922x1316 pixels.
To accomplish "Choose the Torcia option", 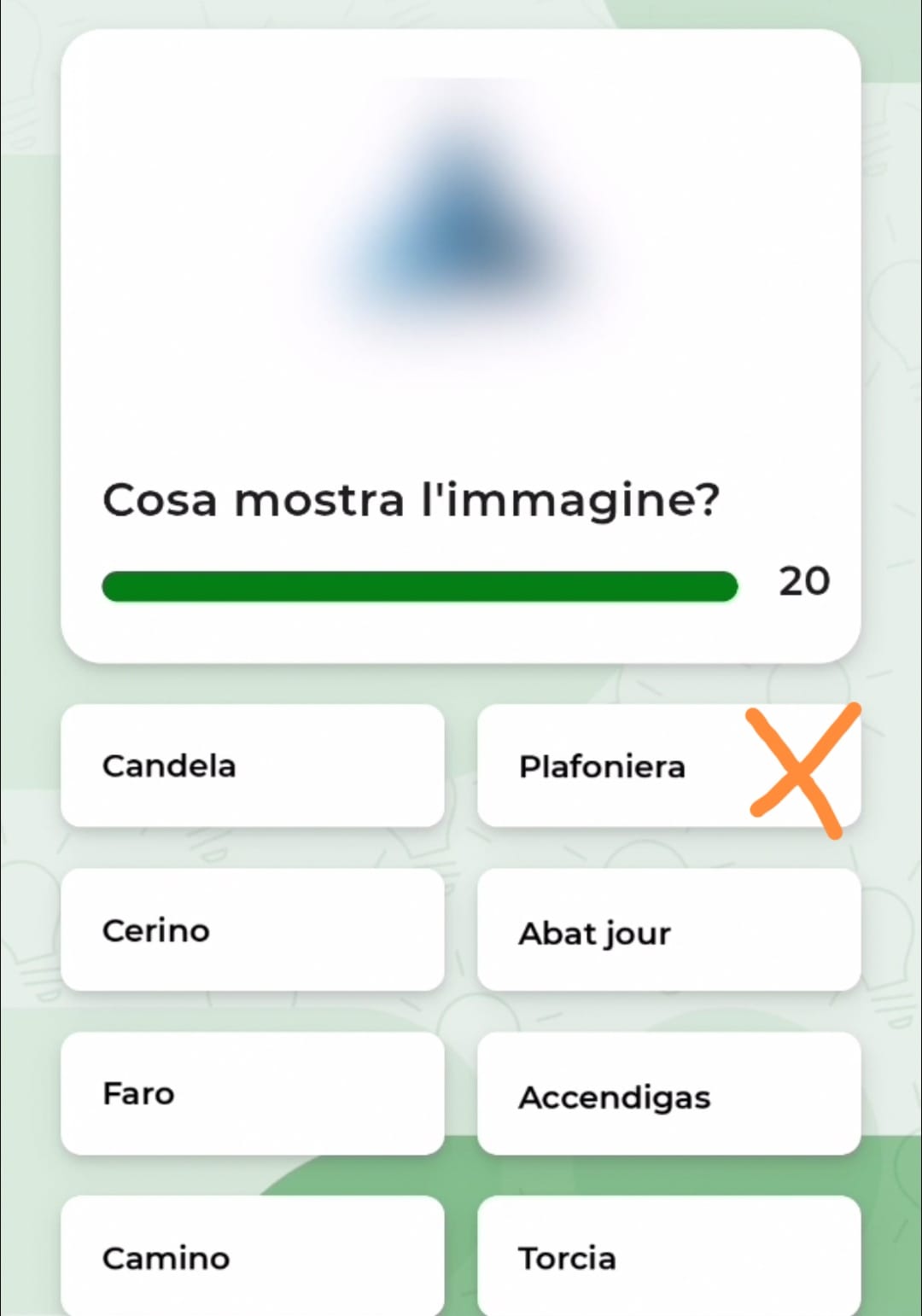I will coord(668,1255).
